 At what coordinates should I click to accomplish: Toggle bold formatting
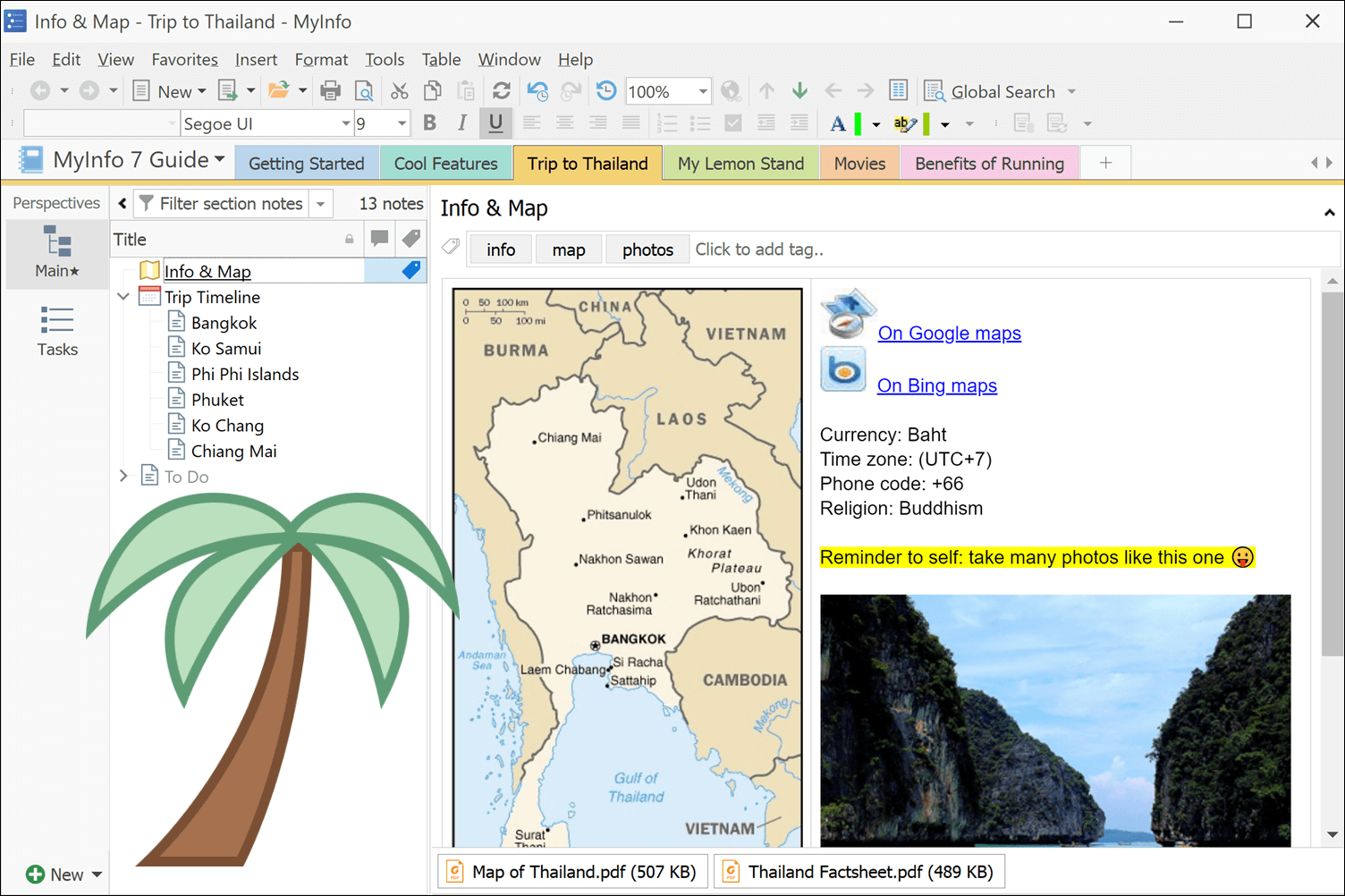point(429,123)
